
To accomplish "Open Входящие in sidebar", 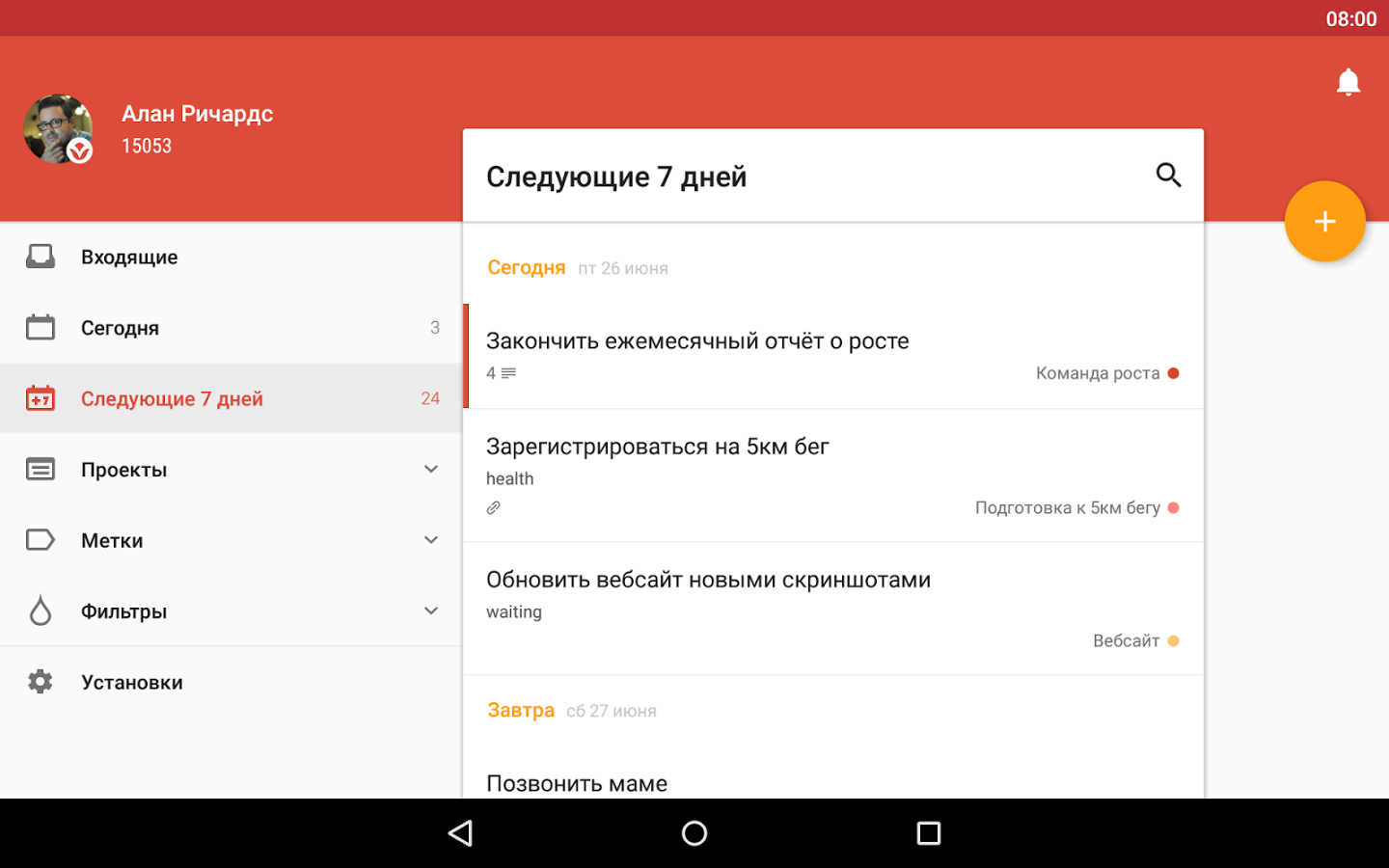I will 231,257.
